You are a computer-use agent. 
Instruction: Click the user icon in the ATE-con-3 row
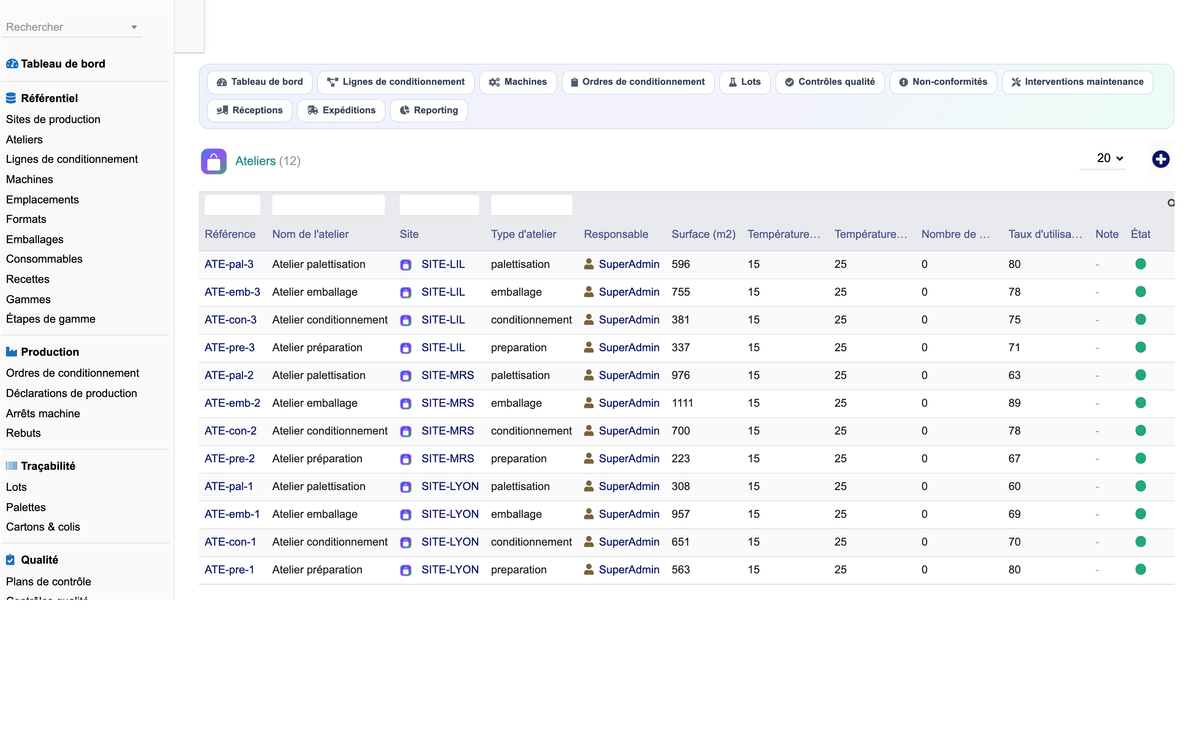589,320
